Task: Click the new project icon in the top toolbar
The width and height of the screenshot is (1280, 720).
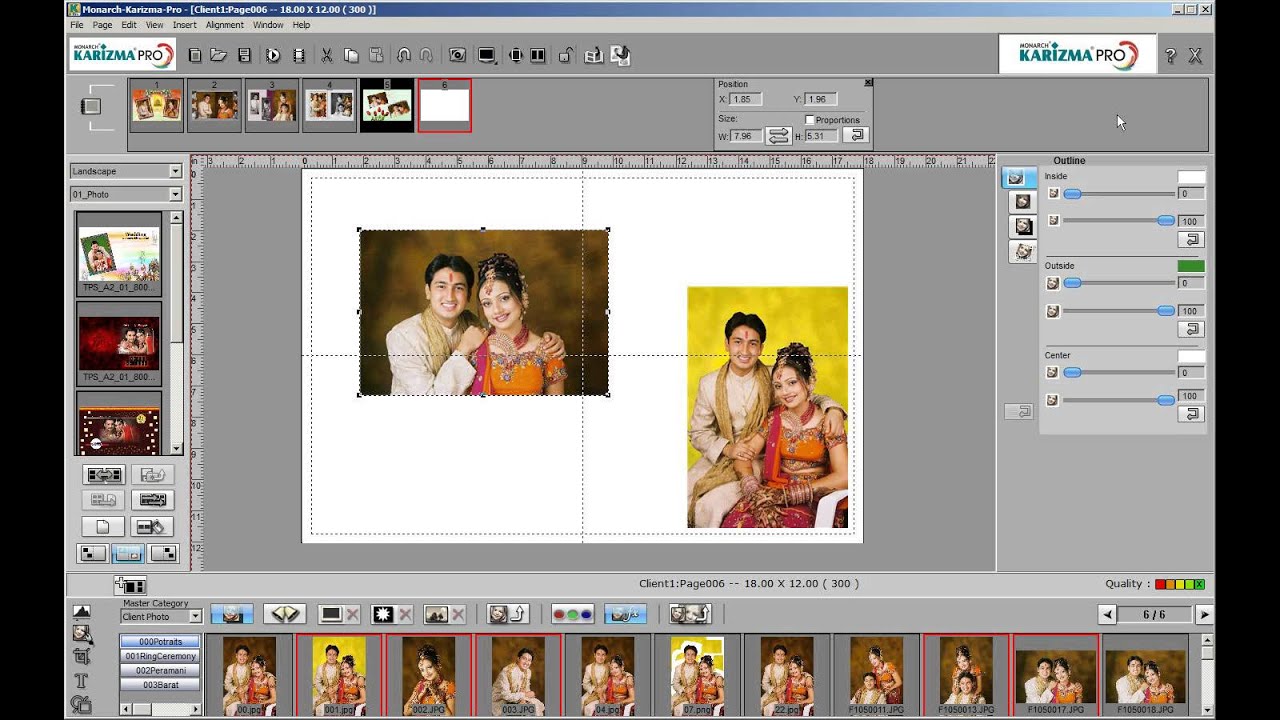Action: coord(195,56)
